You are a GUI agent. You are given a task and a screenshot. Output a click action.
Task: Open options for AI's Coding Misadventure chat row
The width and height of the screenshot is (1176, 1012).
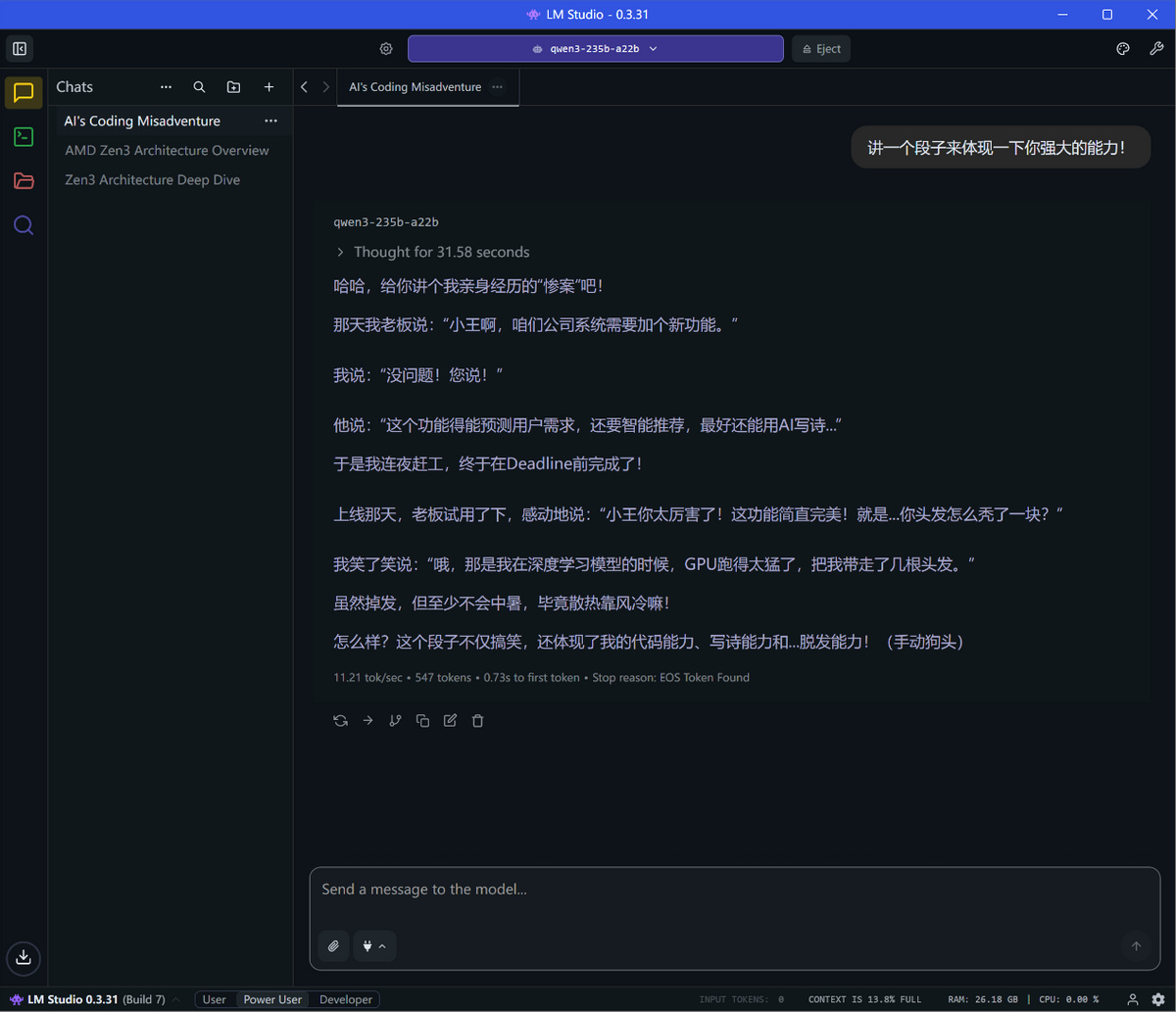pyautogui.click(x=270, y=121)
